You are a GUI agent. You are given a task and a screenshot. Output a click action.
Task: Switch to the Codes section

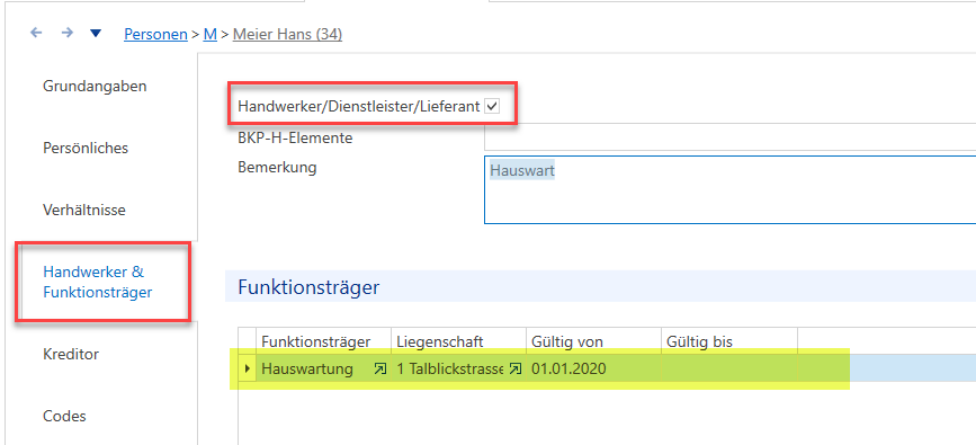64,416
